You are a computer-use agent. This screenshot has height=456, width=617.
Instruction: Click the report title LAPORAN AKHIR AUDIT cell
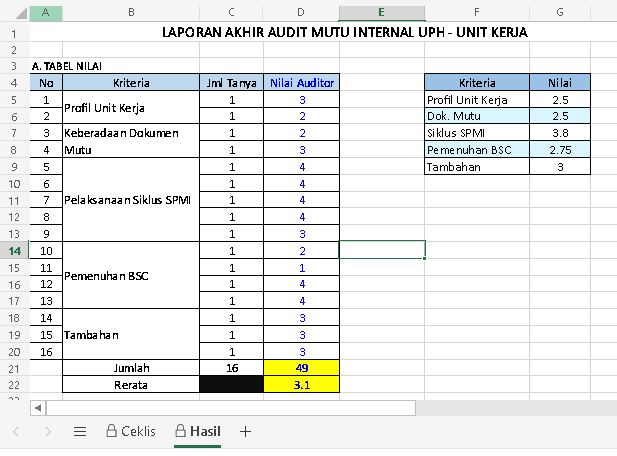point(345,32)
